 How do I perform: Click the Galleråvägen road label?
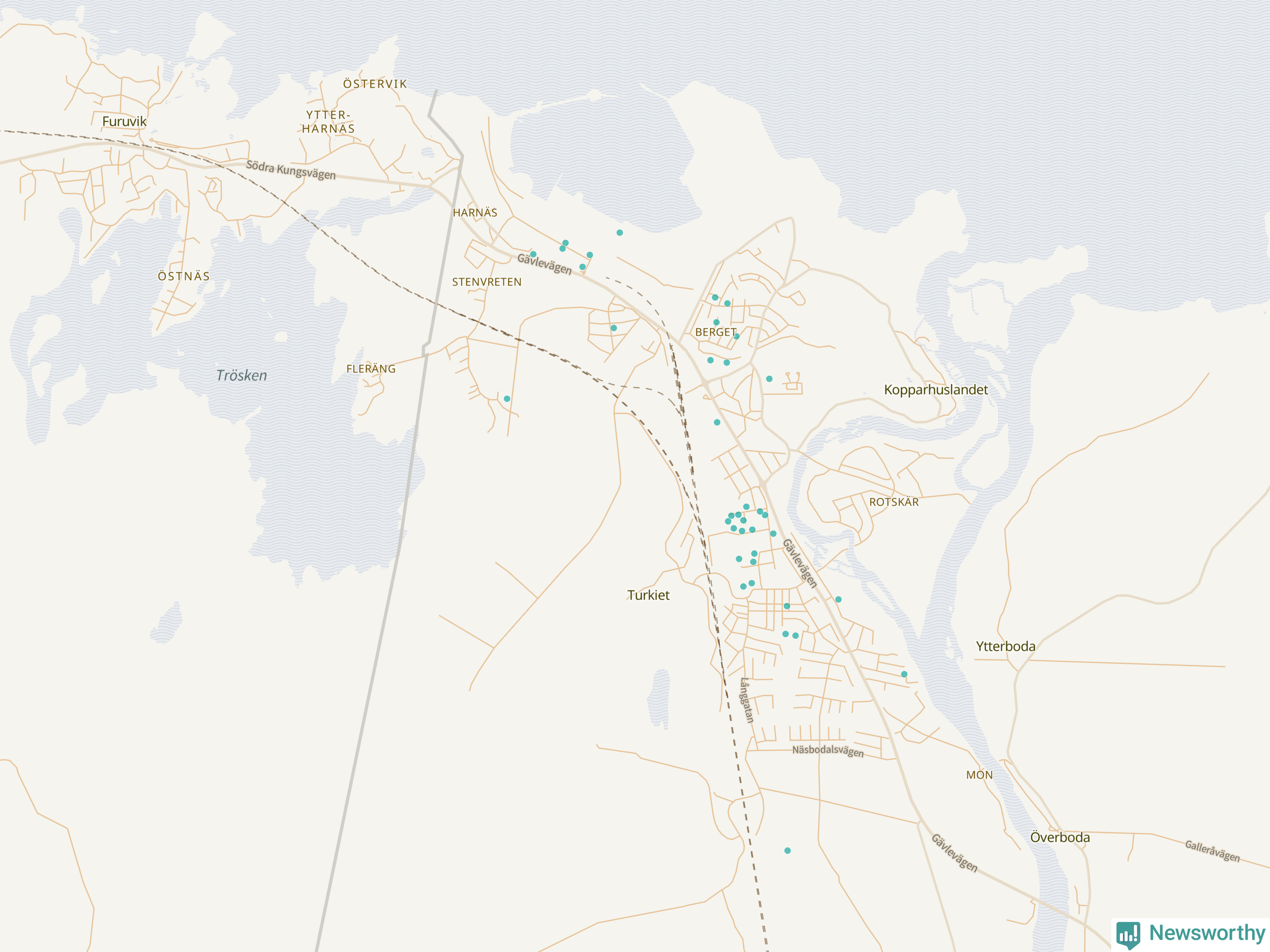[1212, 850]
